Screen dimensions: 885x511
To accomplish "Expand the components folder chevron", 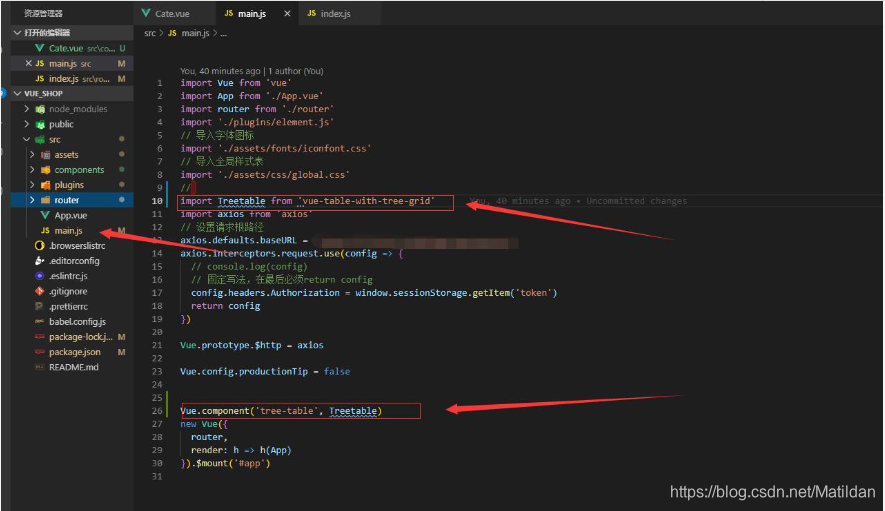I will [32, 169].
